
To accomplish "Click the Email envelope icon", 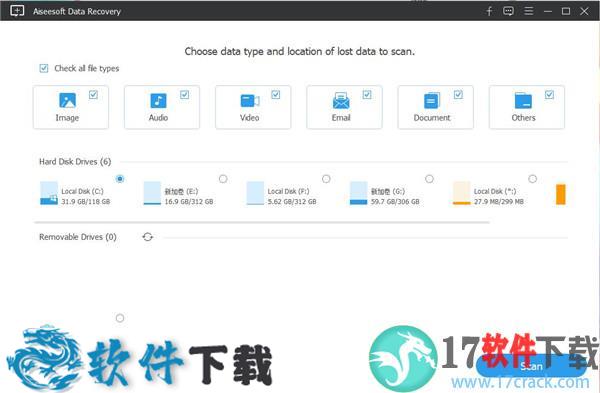I will click(341, 101).
